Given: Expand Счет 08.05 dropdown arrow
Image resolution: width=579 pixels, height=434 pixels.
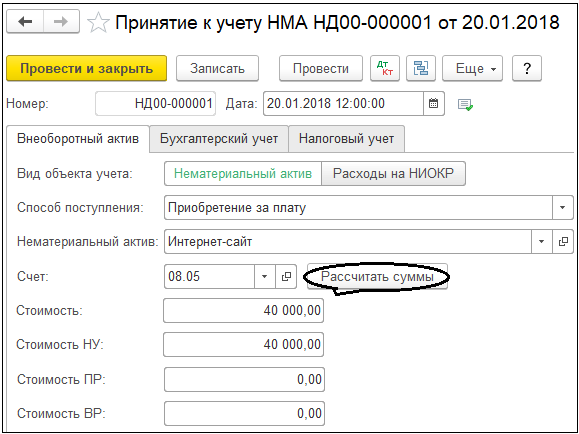Looking at the screenshot, I should 265,276.
